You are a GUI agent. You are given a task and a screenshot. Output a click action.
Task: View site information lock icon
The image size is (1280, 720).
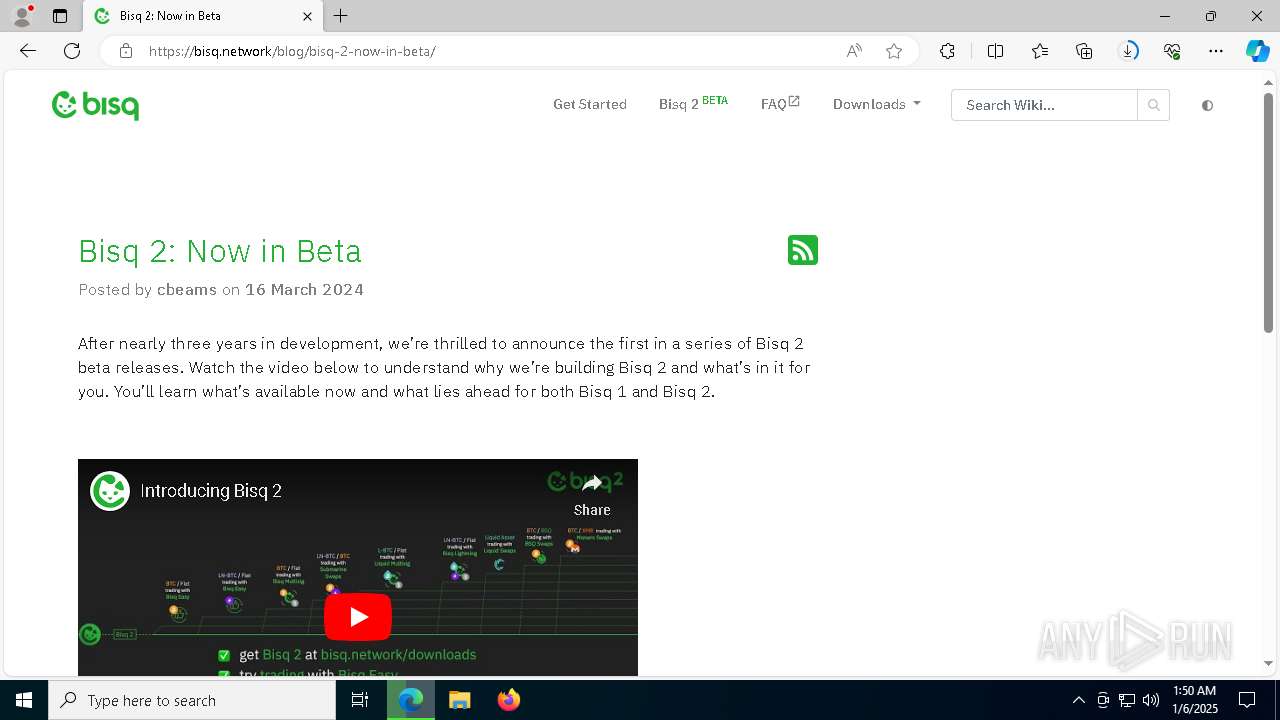click(x=126, y=51)
